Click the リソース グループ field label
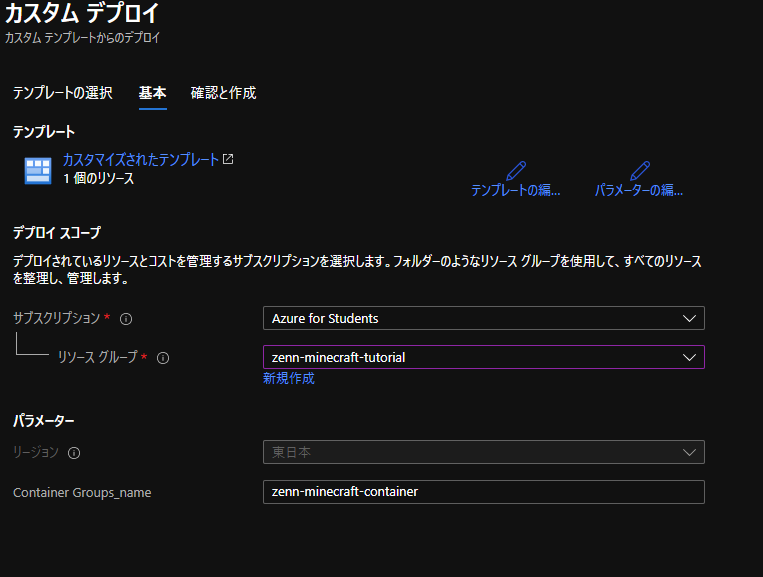 tap(97, 357)
